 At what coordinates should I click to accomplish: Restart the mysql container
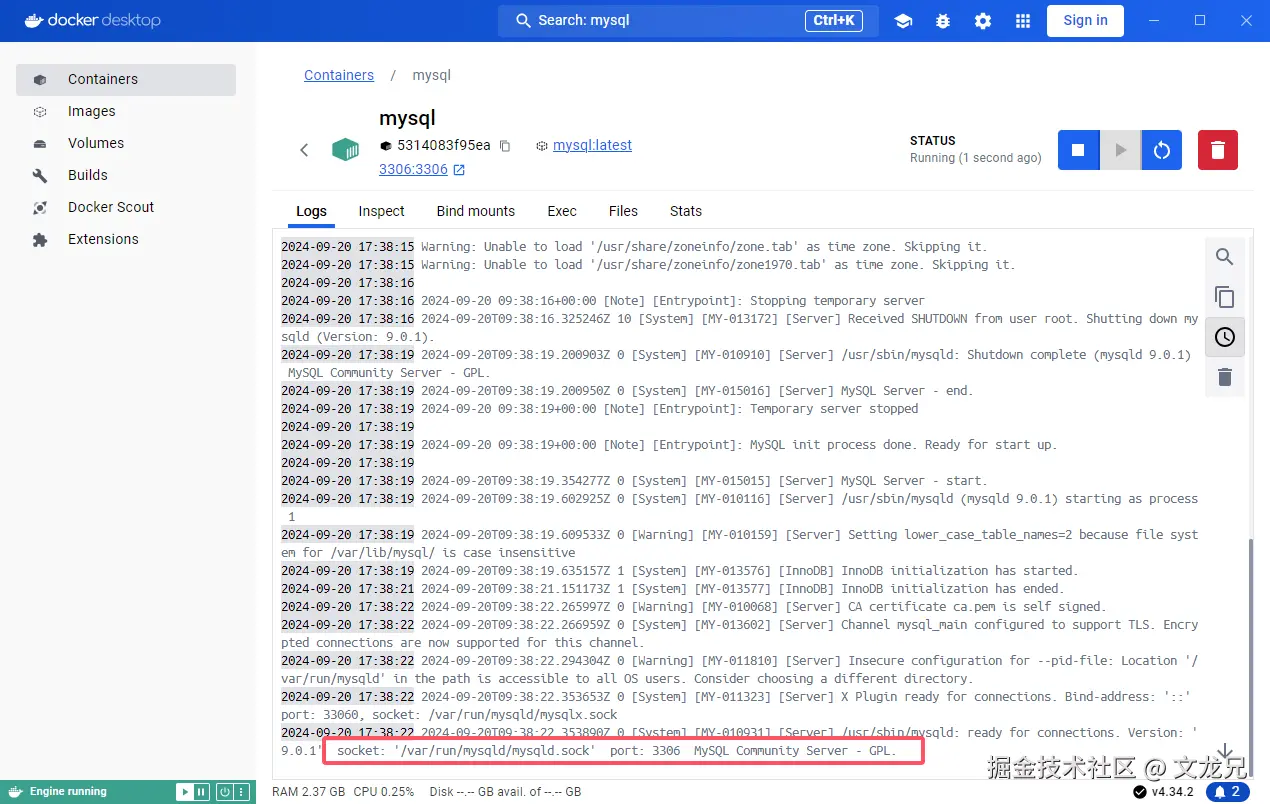(x=1162, y=150)
